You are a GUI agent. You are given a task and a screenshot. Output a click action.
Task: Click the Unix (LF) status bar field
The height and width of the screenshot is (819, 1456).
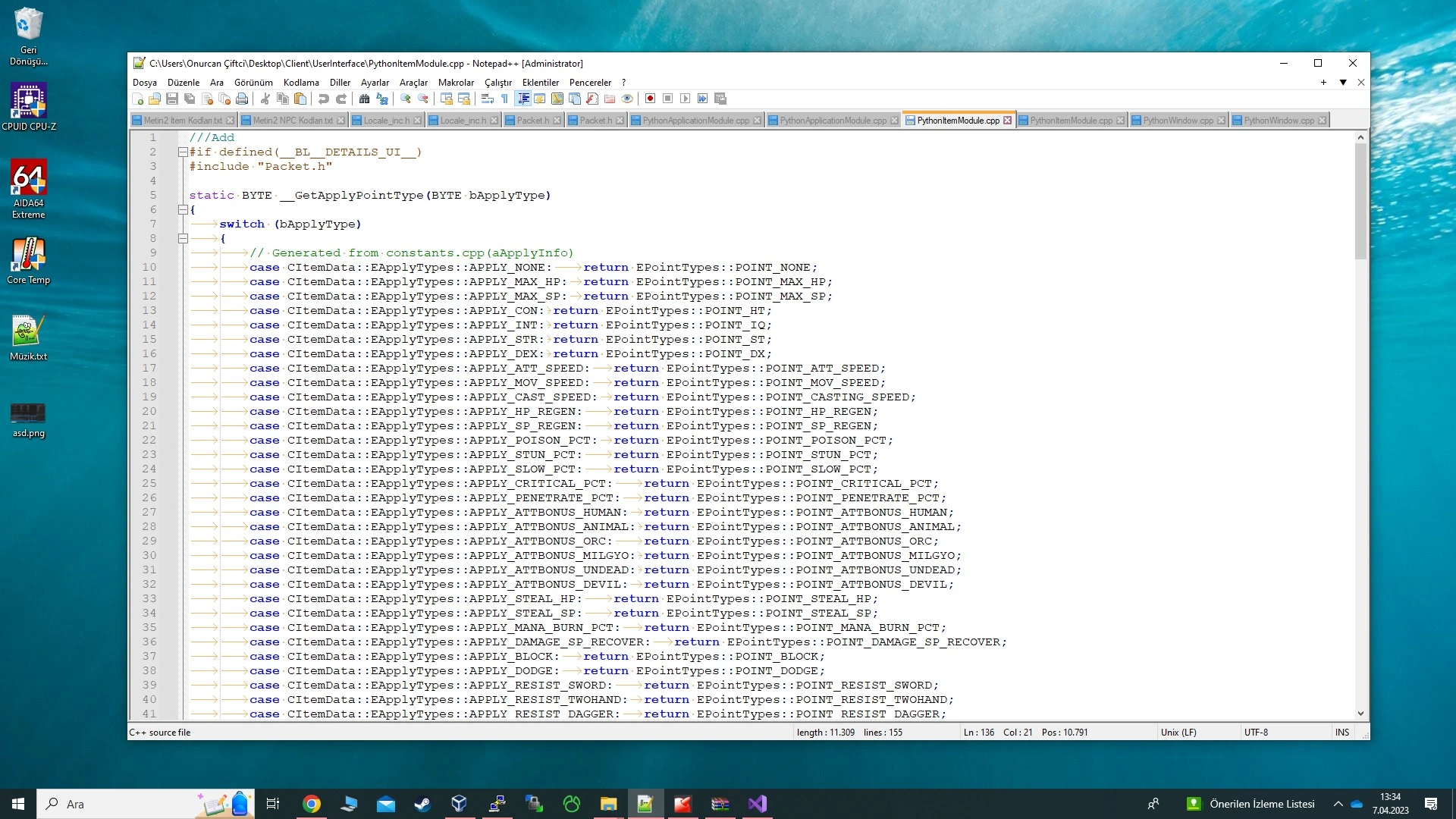pos(1178,733)
